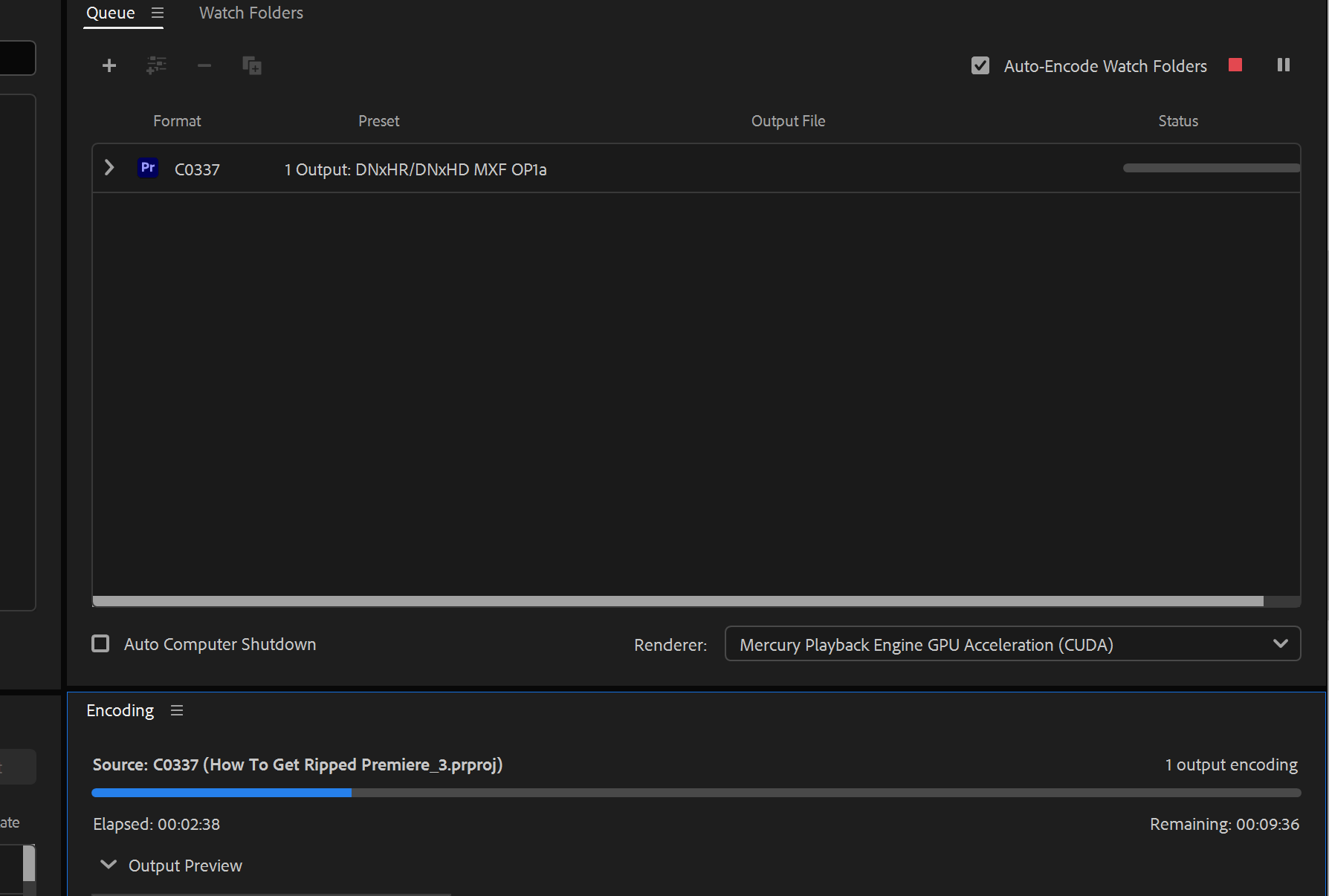Click the Source: C0337 project label

[x=297, y=764]
